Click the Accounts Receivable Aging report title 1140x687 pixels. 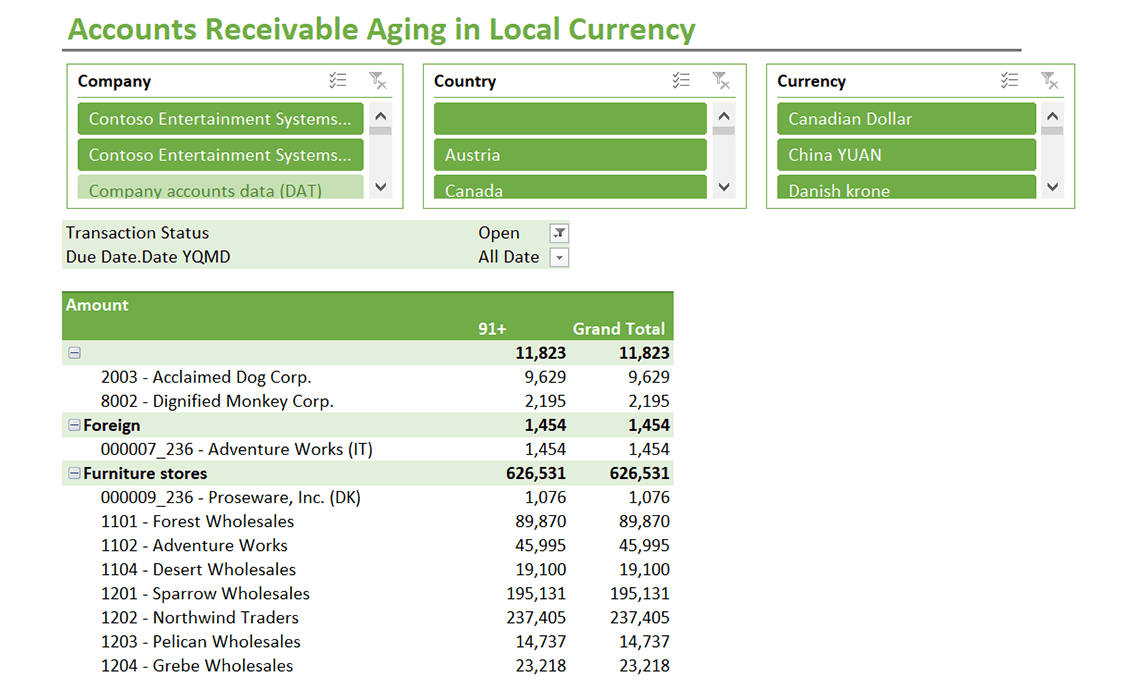point(382,29)
